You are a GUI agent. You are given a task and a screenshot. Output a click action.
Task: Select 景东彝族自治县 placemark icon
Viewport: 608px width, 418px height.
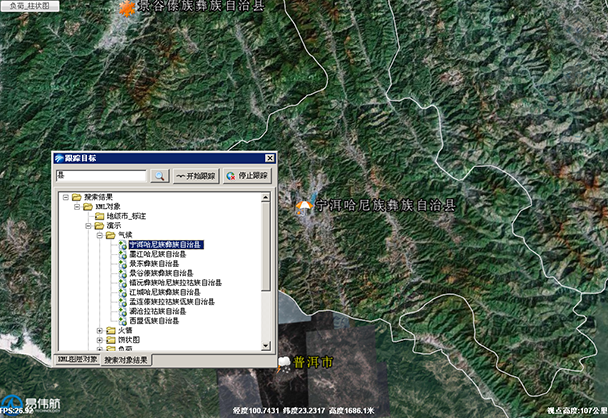pos(122,264)
